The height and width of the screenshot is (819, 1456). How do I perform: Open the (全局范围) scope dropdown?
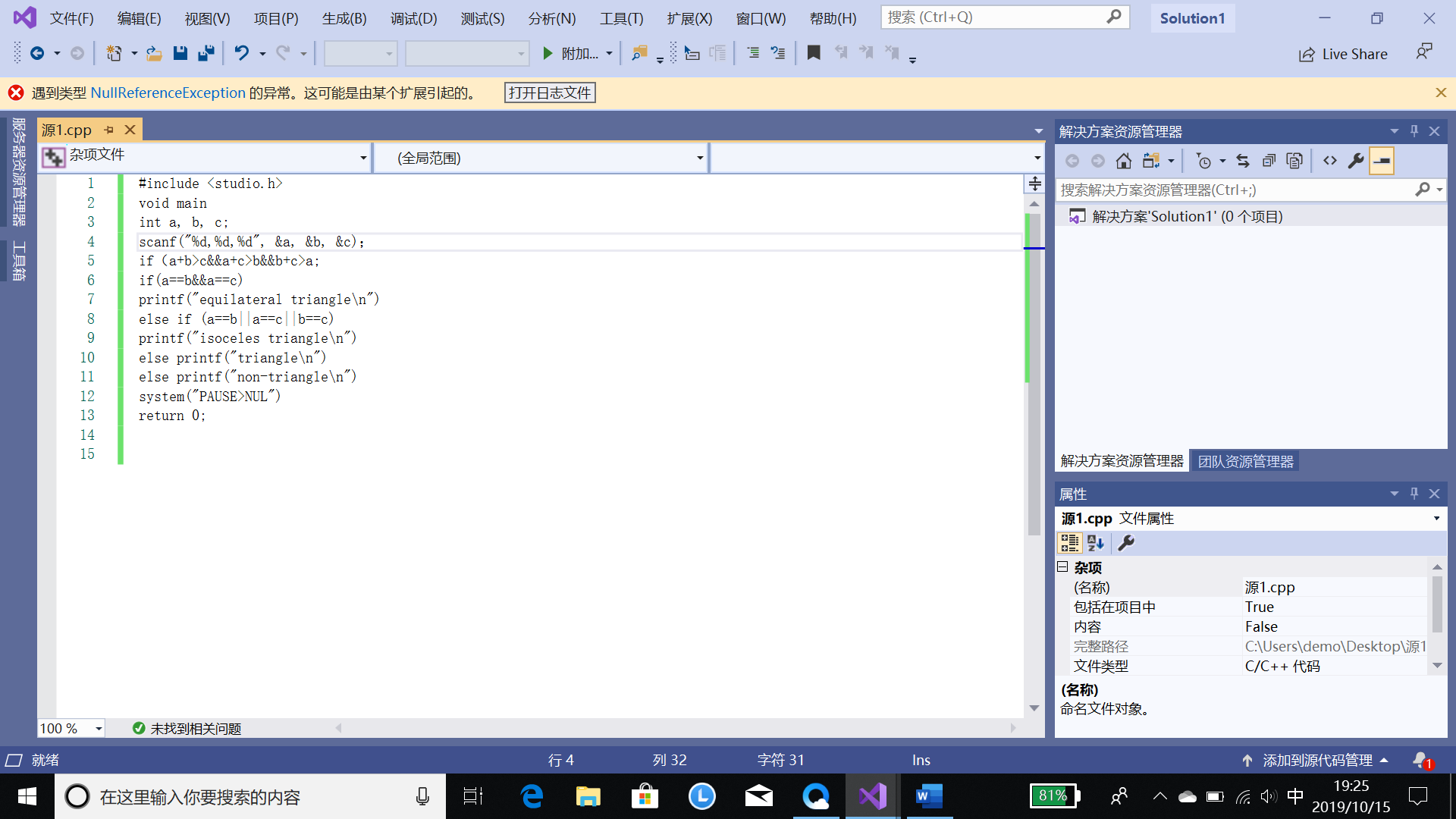click(x=699, y=158)
